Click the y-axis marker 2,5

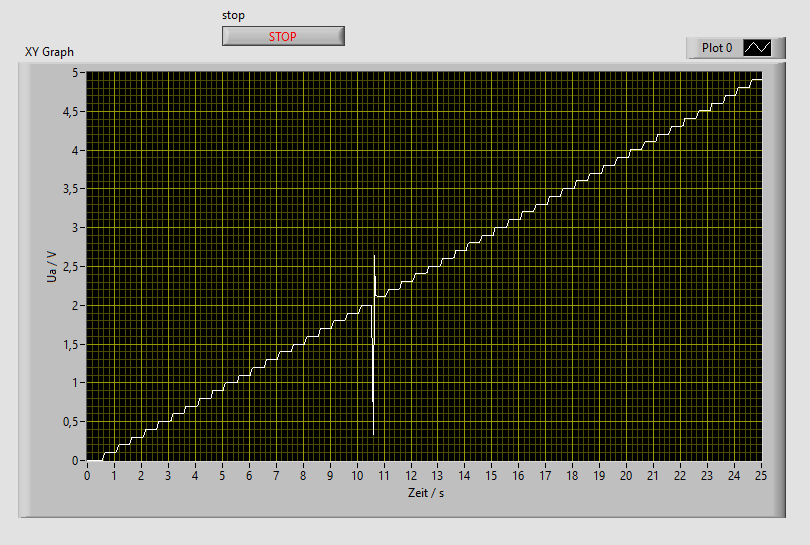click(71, 267)
